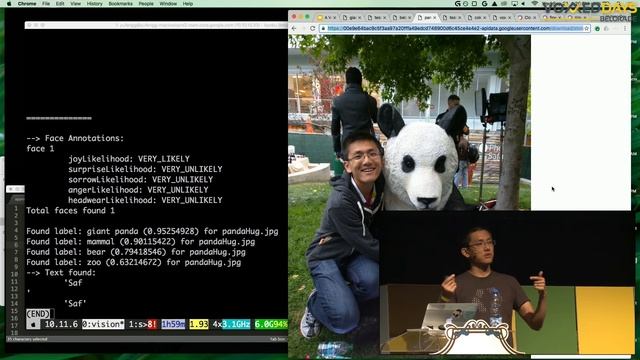Click the '6.0G94%' memory status segment
The width and height of the screenshot is (640, 360).
(x=271, y=324)
